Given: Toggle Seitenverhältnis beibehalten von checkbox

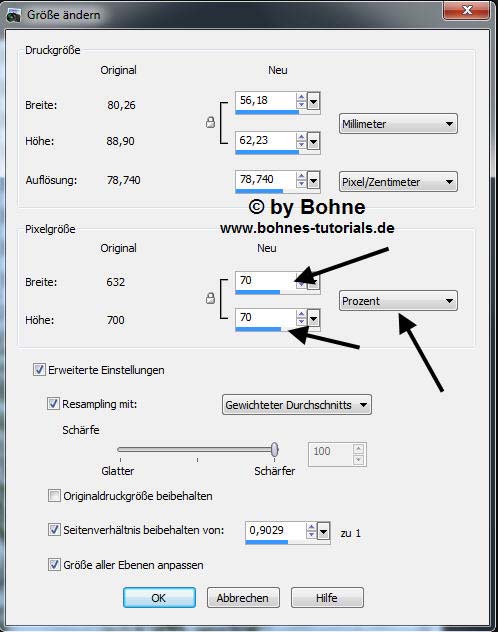Looking at the screenshot, I should tap(54, 529).
